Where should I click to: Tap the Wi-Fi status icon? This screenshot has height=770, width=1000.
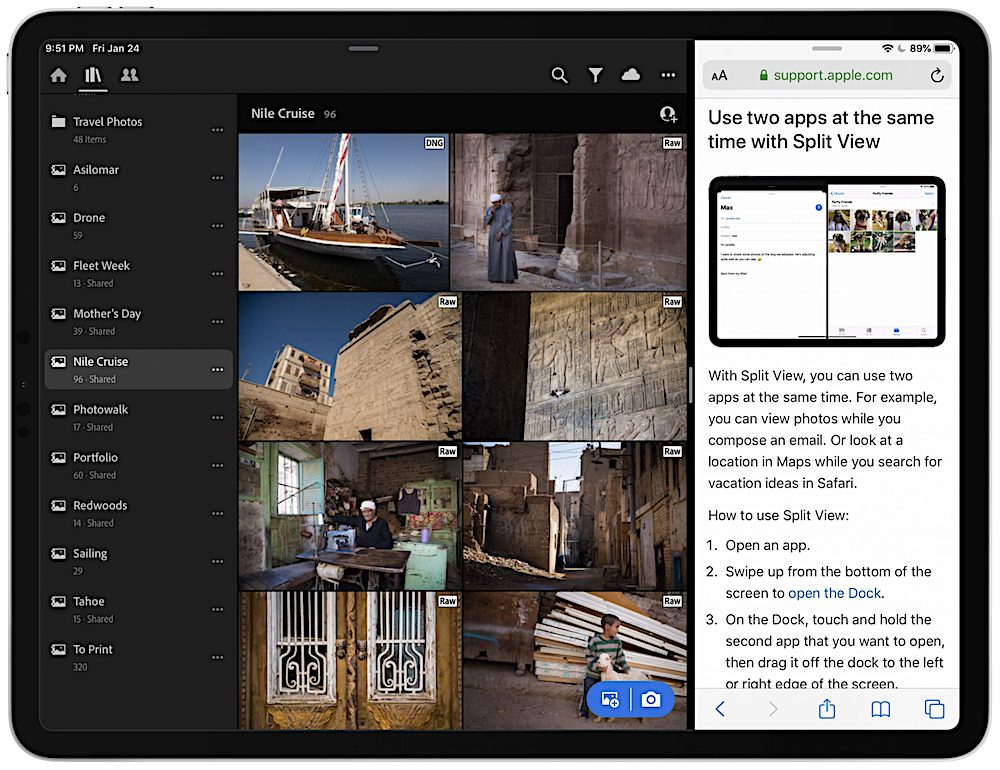tap(887, 48)
